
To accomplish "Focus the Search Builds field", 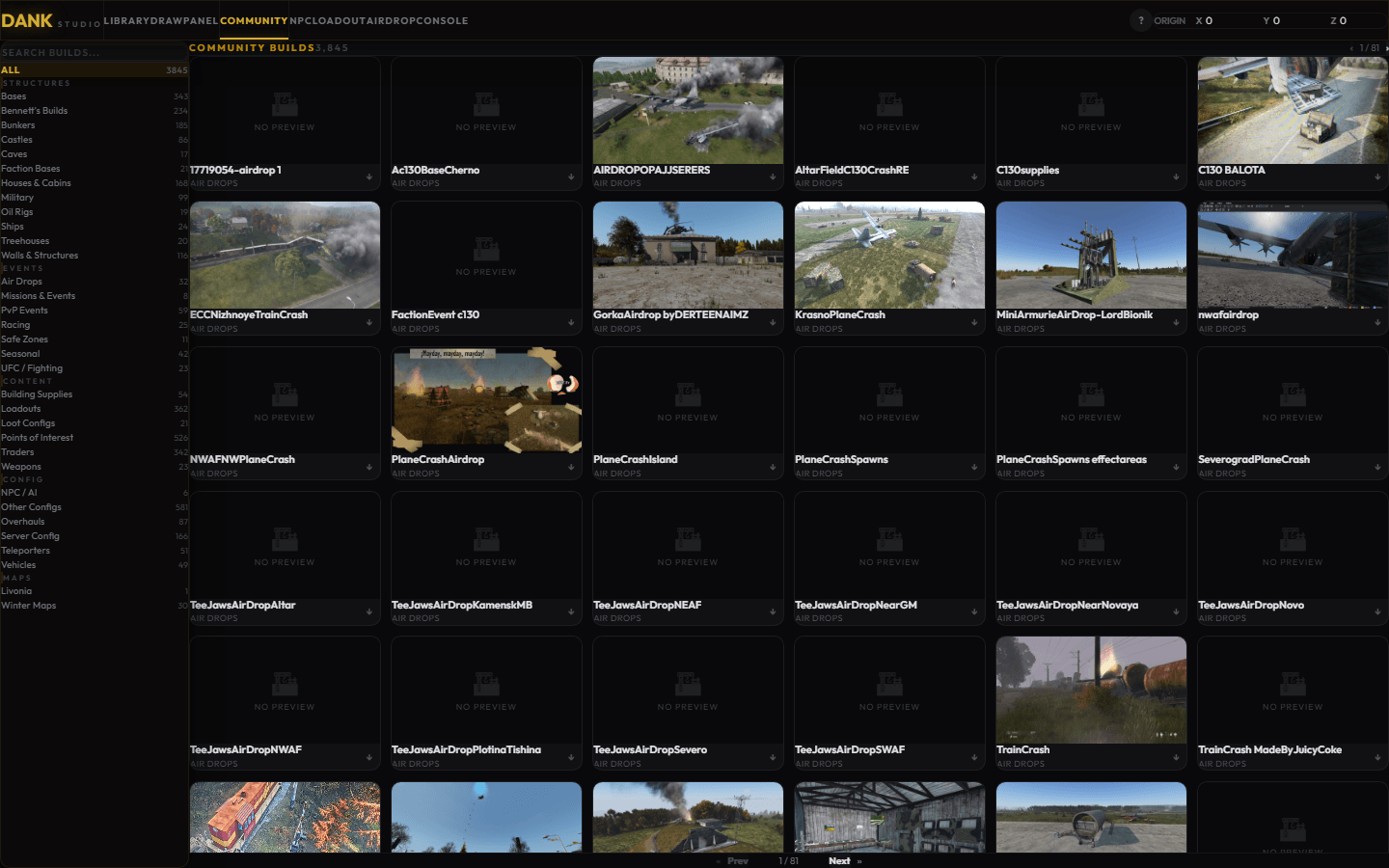I will [95, 52].
